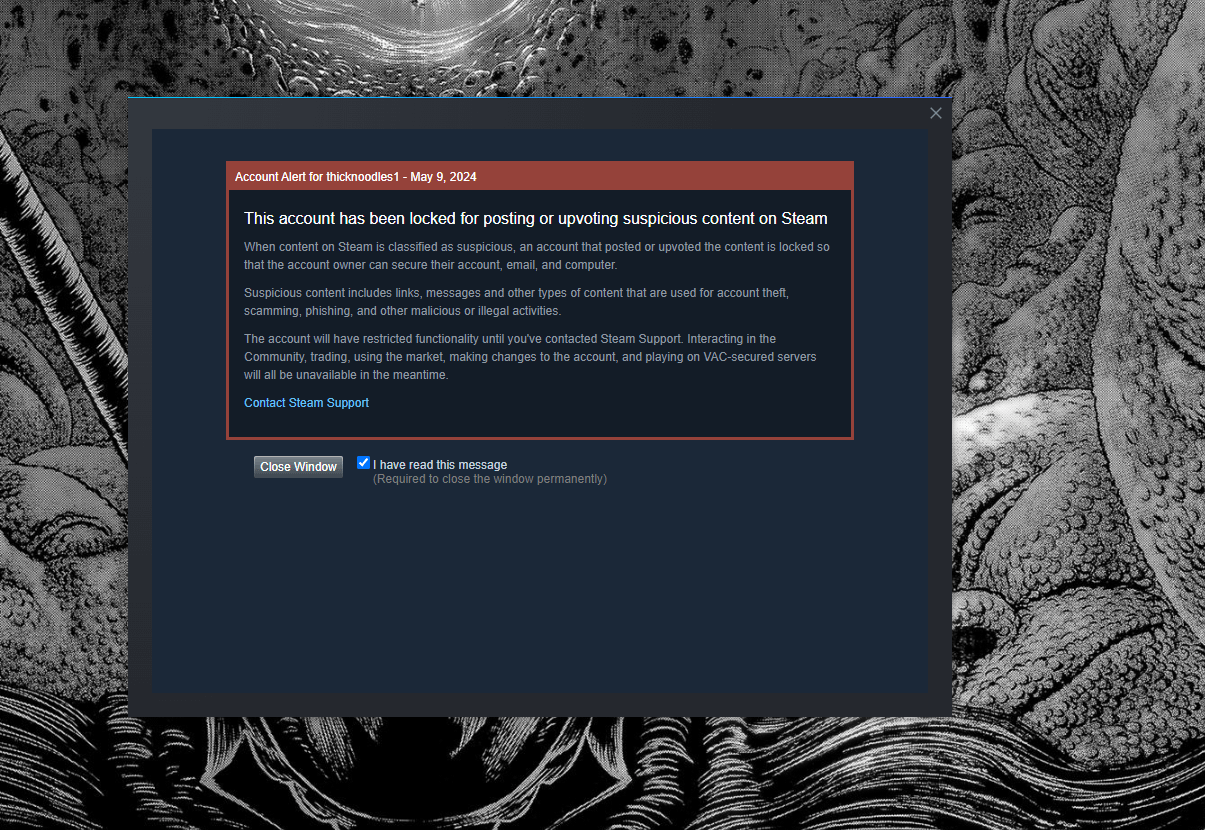Open the Contact Steam Support link

click(x=306, y=403)
